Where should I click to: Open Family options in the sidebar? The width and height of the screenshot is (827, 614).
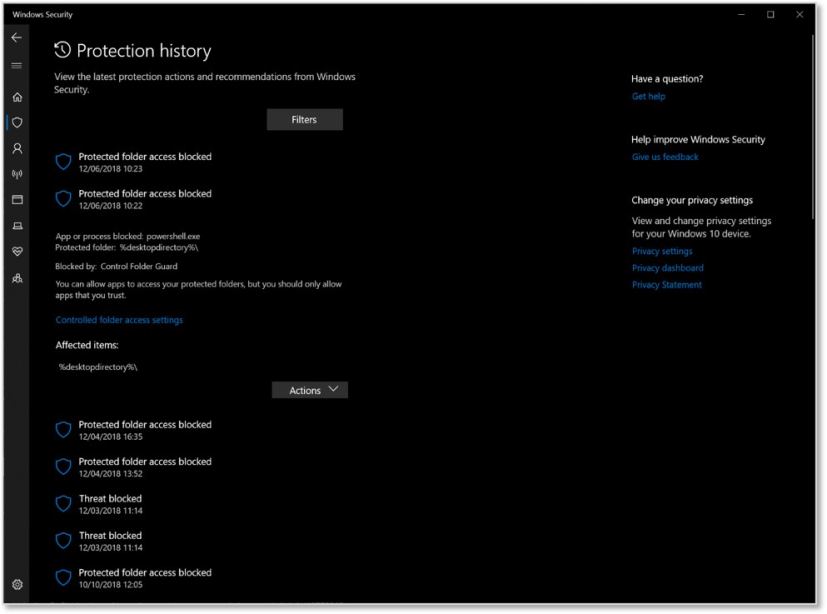coord(18,278)
